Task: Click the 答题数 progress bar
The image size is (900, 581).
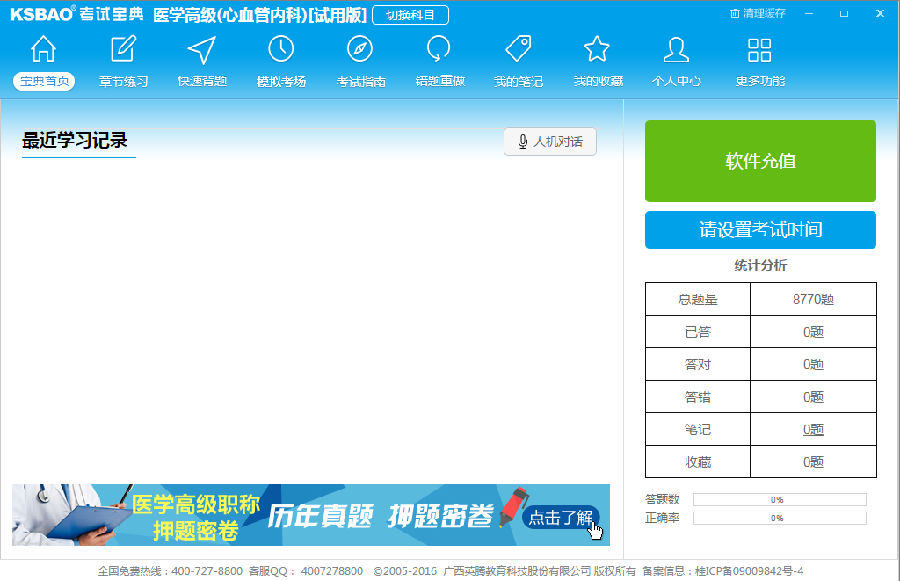Action: tap(779, 499)
